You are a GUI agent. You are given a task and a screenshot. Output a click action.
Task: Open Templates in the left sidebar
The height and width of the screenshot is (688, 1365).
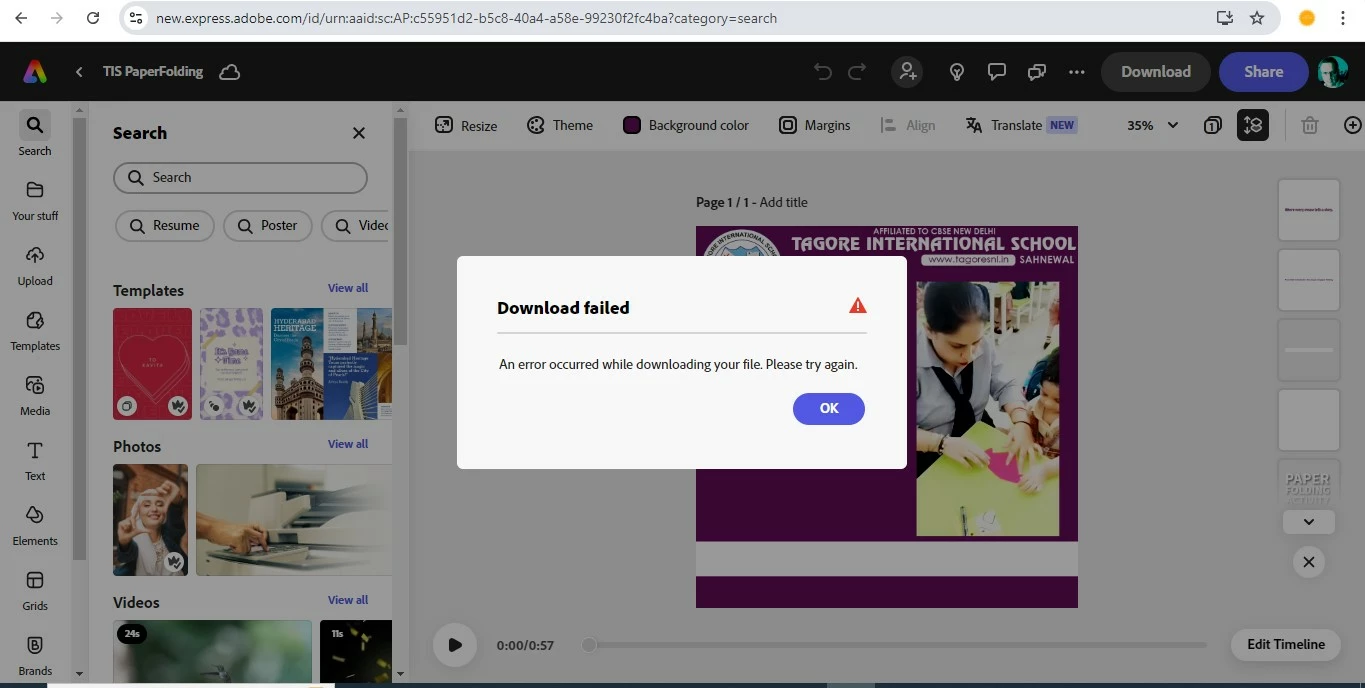click(x=35, y=330)
